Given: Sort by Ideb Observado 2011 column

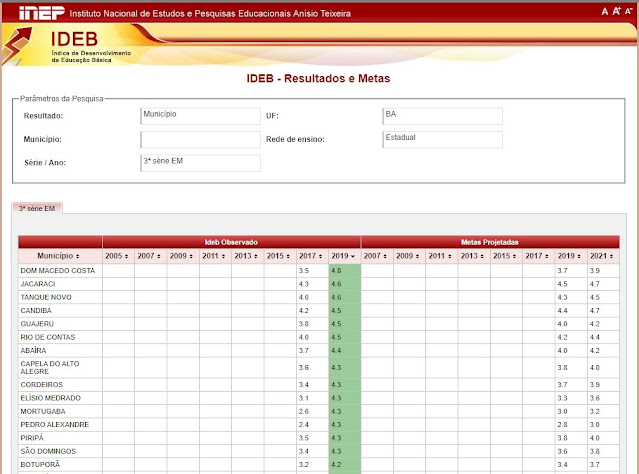Looking at the screenshot, I should 215,256.
